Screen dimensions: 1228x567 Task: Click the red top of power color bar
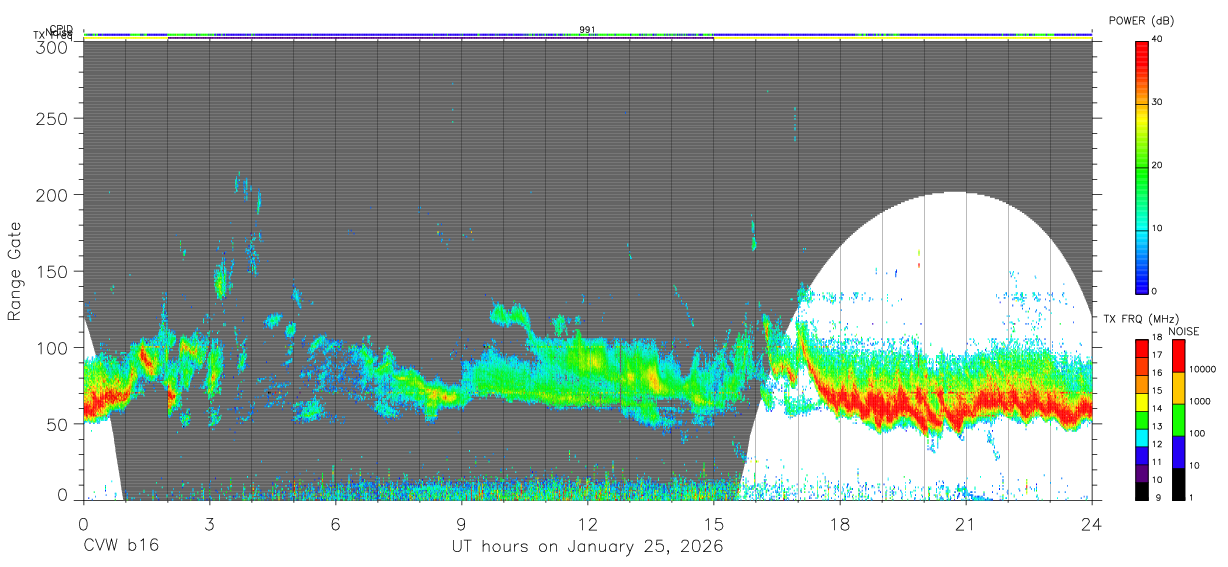point(1142,55)
